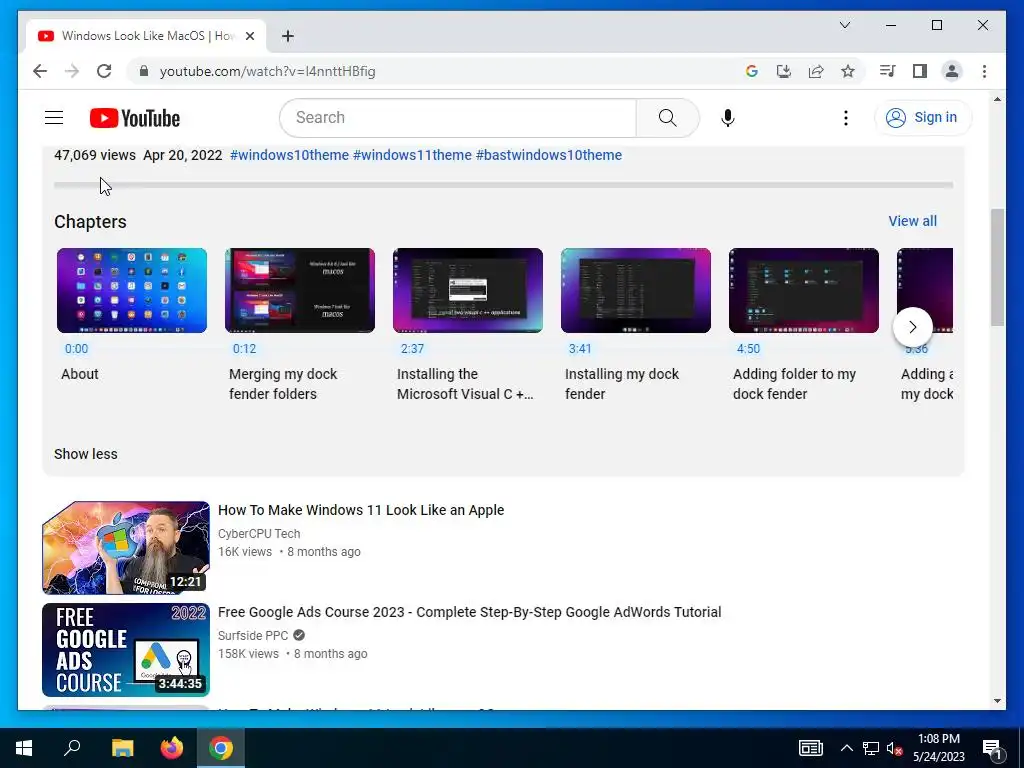Reload the page with the refresh icon
This screenshot has height=768, width=1024.
[x=104, y=71]
